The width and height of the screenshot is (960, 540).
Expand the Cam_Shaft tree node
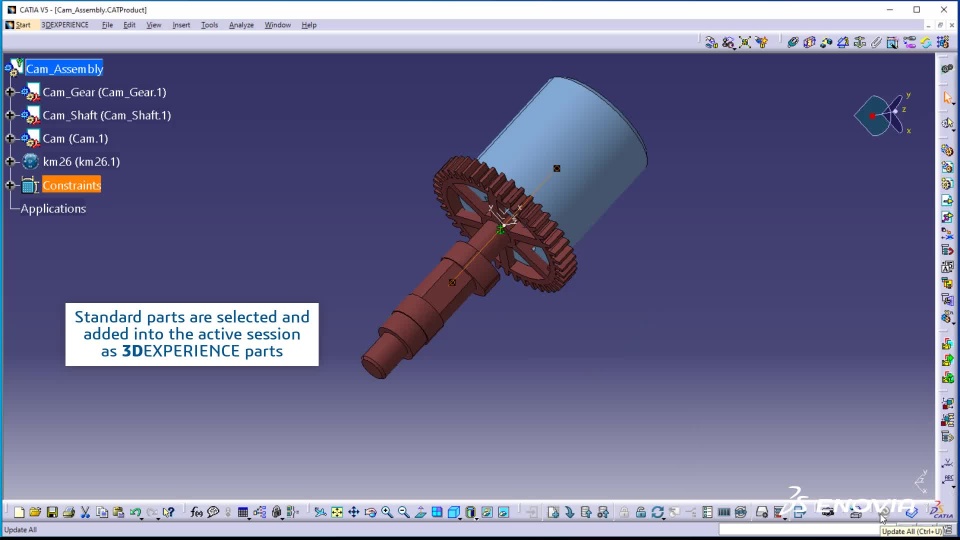click(x=10, y=115)
